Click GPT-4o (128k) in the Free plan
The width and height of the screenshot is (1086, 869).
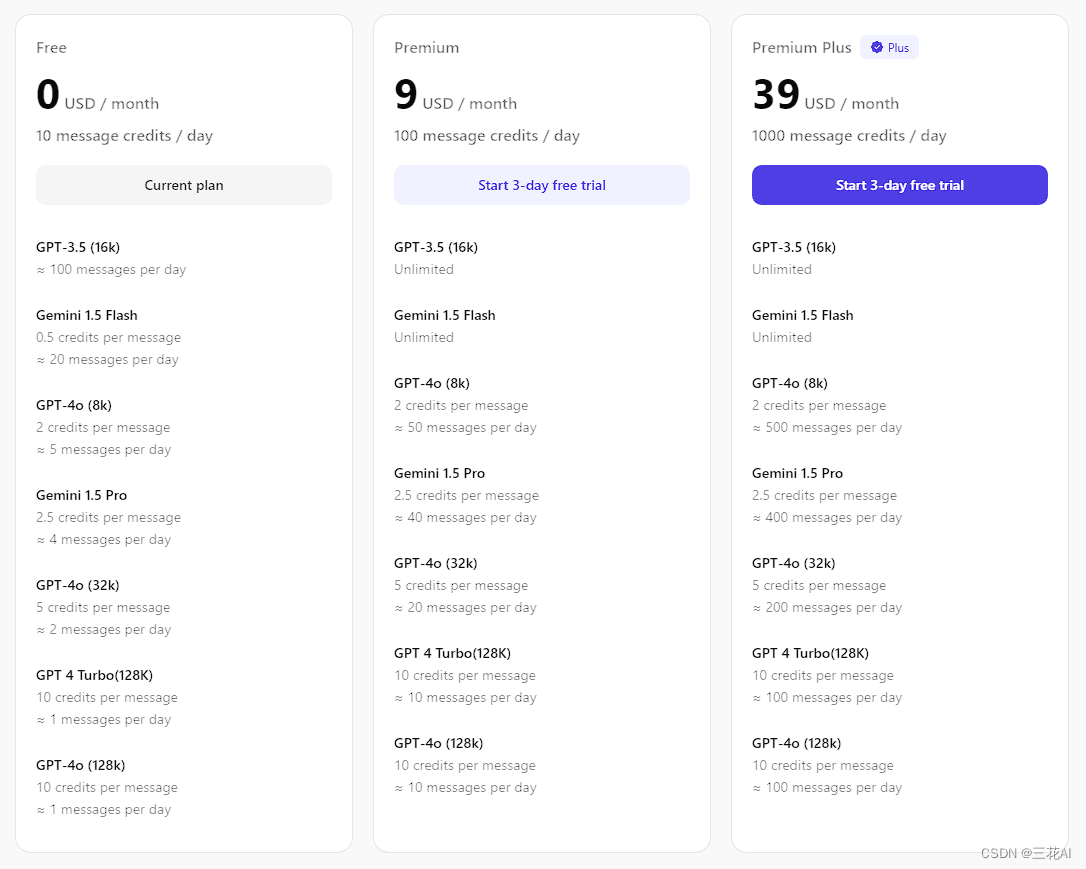click(x=81, y=765)
